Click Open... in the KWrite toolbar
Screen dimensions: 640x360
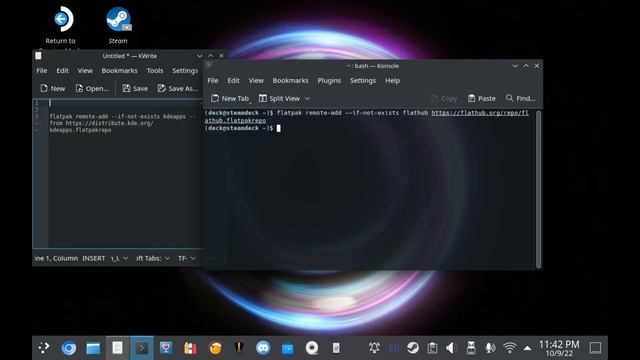[92, 88]
